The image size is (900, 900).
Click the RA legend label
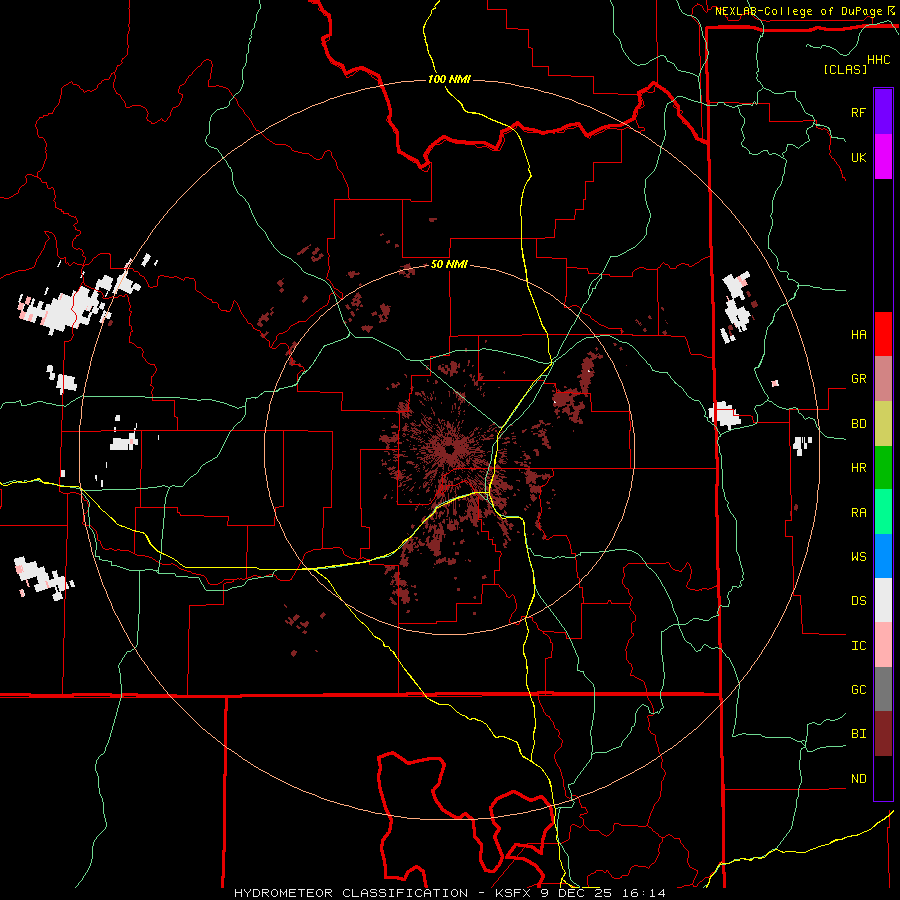pos(858,512)
